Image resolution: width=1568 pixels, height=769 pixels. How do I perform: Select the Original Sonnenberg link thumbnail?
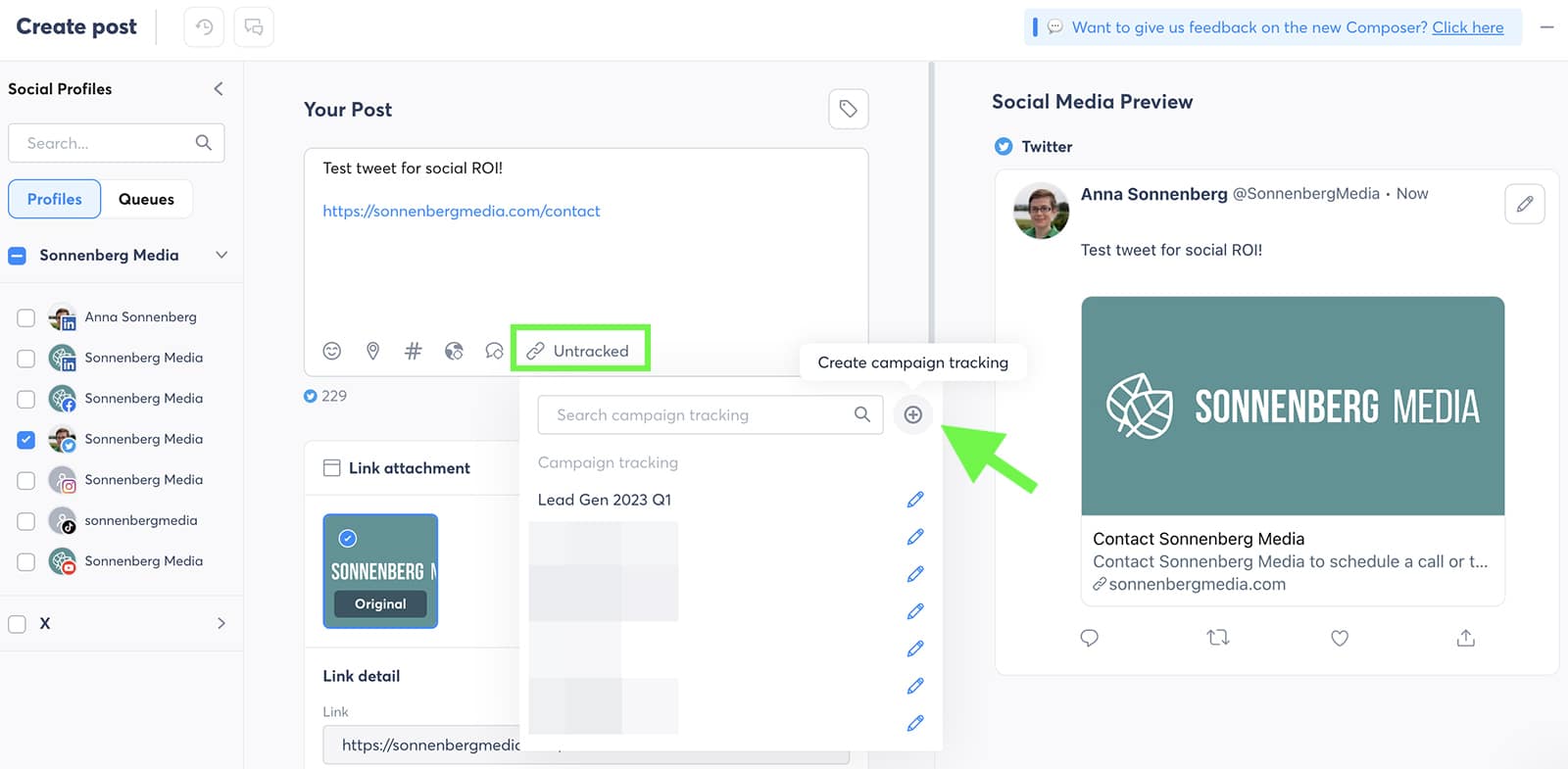(x=380, y=571)
